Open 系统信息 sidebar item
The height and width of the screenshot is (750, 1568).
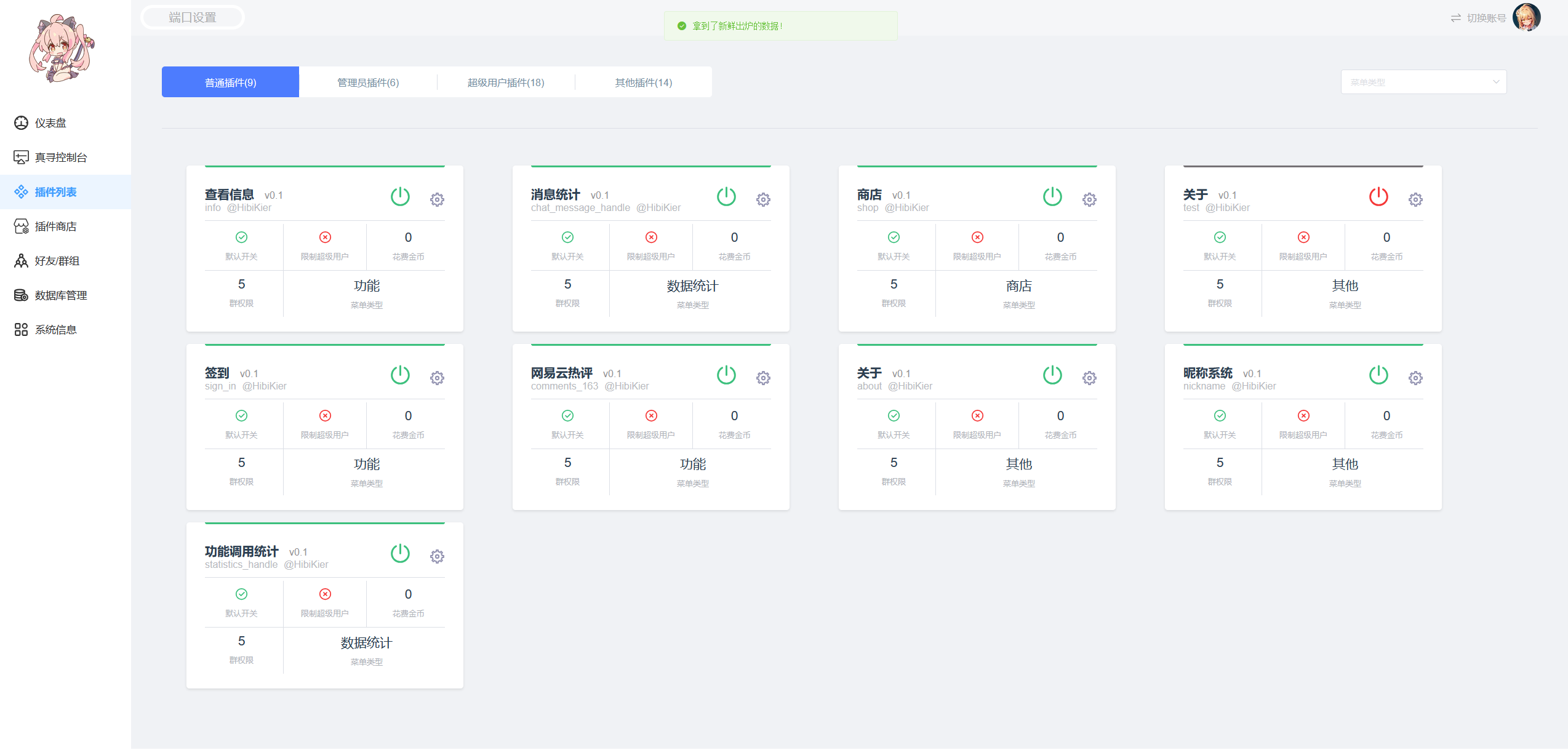pyautogui.click(x=55, y=330)
